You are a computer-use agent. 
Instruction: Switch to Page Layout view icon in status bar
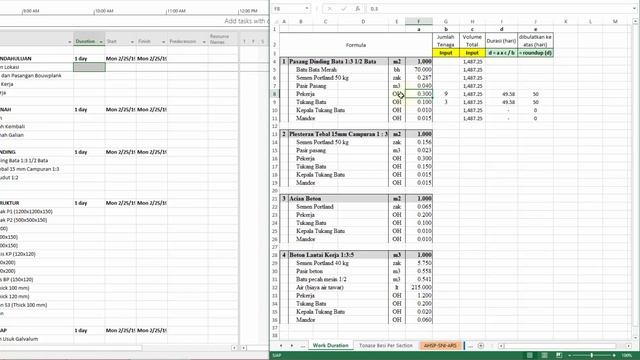click(544, 356)
